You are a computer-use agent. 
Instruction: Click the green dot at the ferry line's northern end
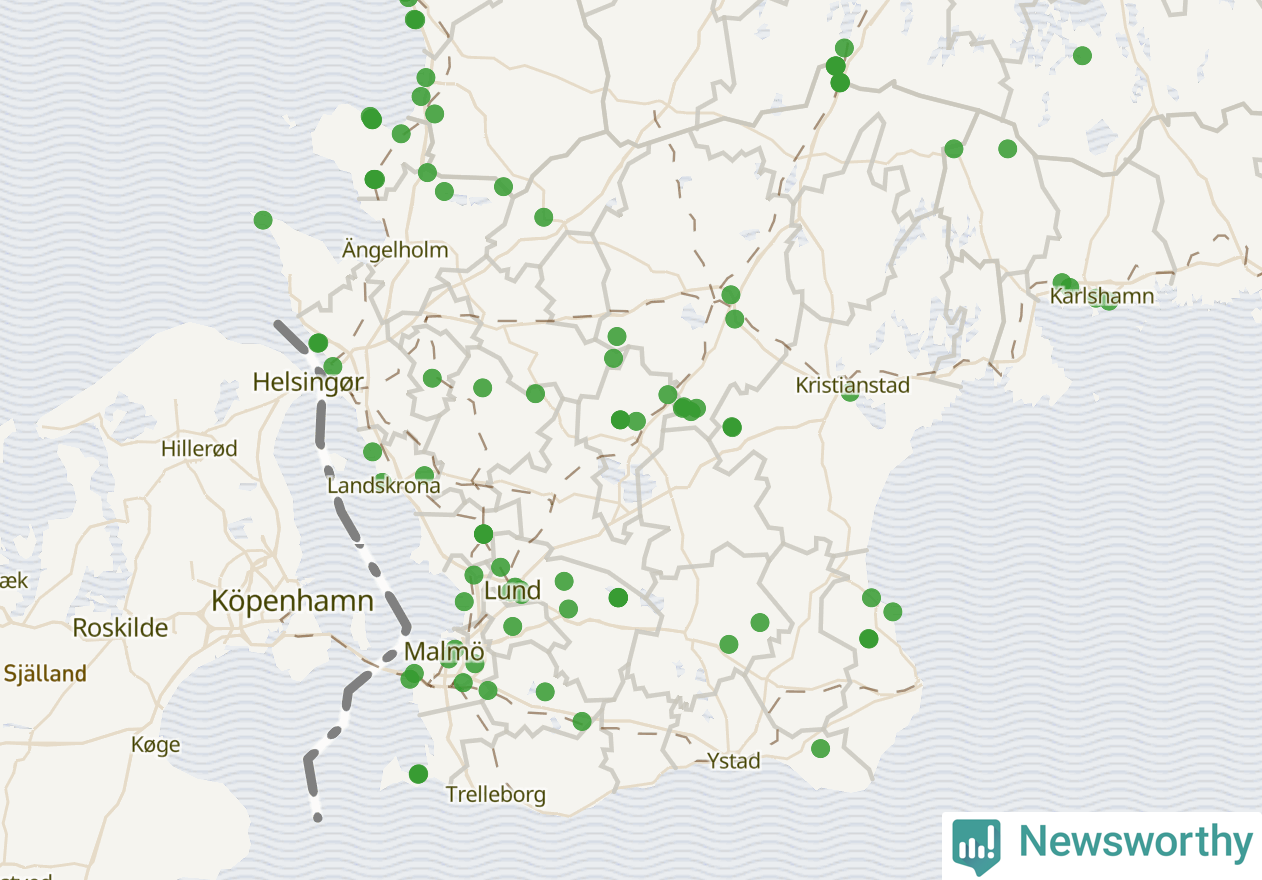318,343
